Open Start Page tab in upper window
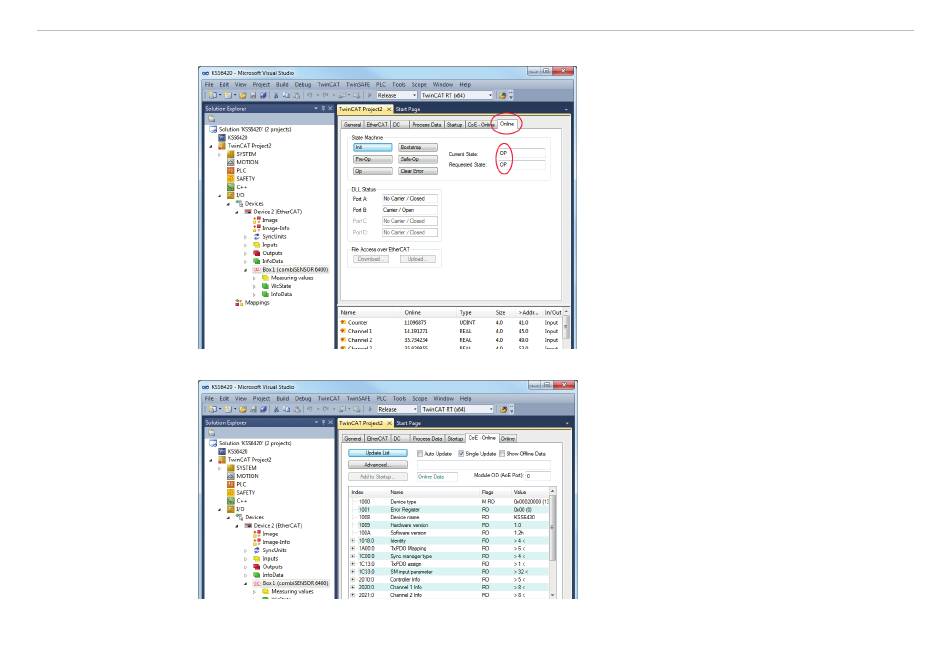 coord(408,110)
